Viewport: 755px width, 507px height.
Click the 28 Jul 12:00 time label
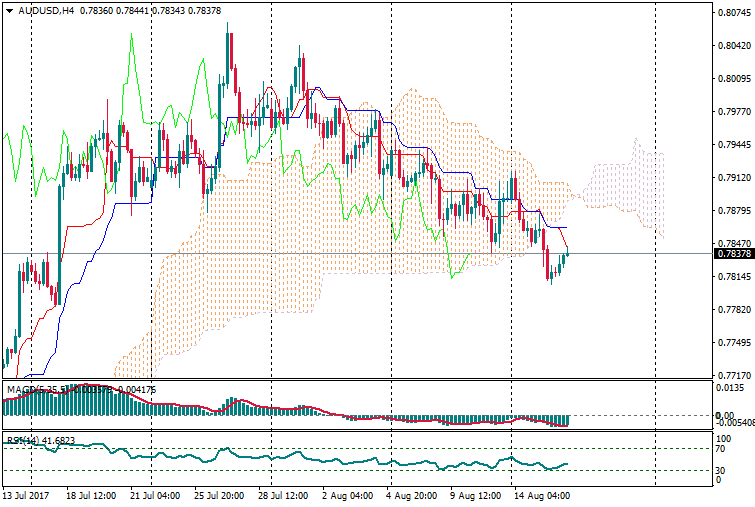tap(282, 495)
